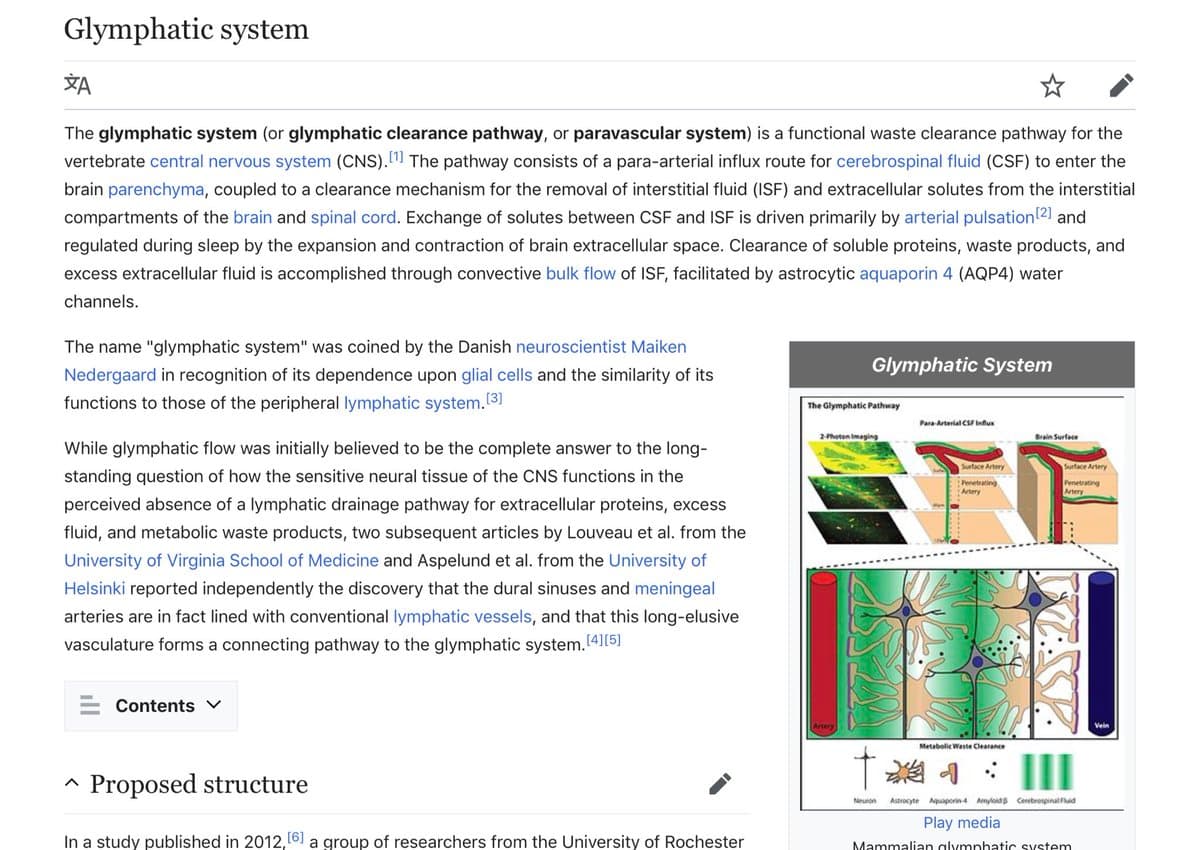The image size is (1200, 850).
Task: Click the language selector icon
Action: tap(76, 86)
